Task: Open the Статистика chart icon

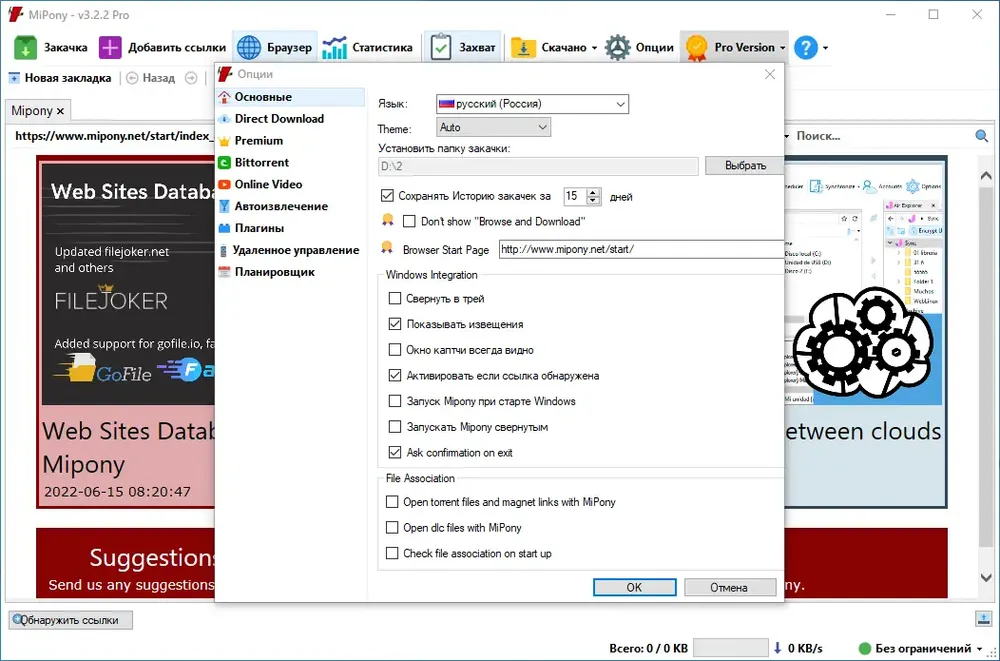Action: tap(334, 48)
